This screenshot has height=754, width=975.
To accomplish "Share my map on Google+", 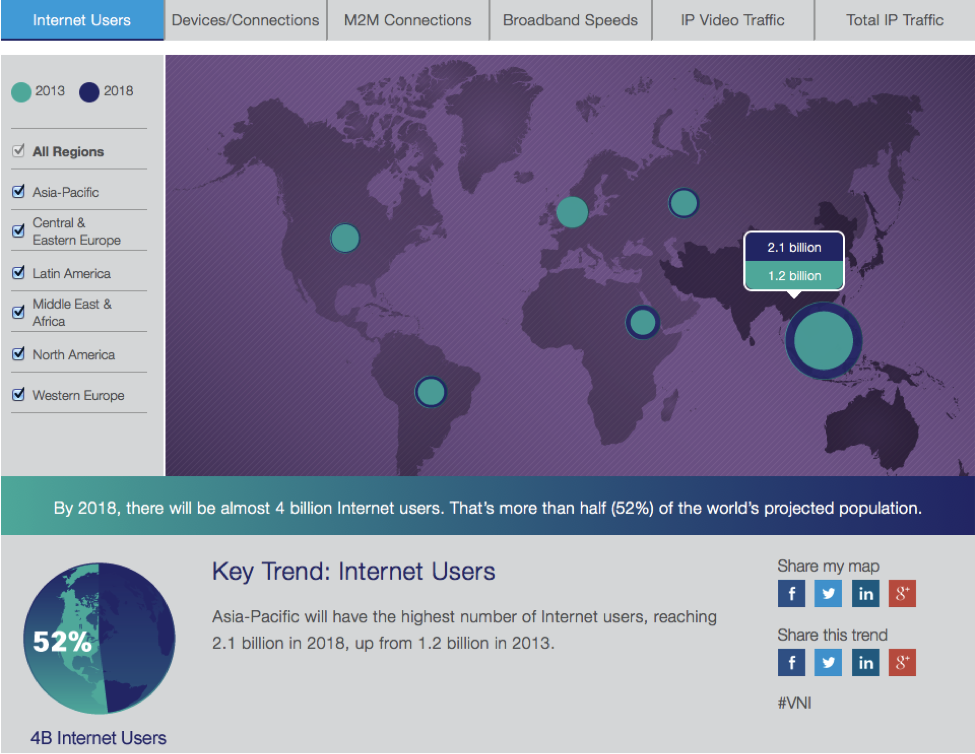I will [902, 593].
